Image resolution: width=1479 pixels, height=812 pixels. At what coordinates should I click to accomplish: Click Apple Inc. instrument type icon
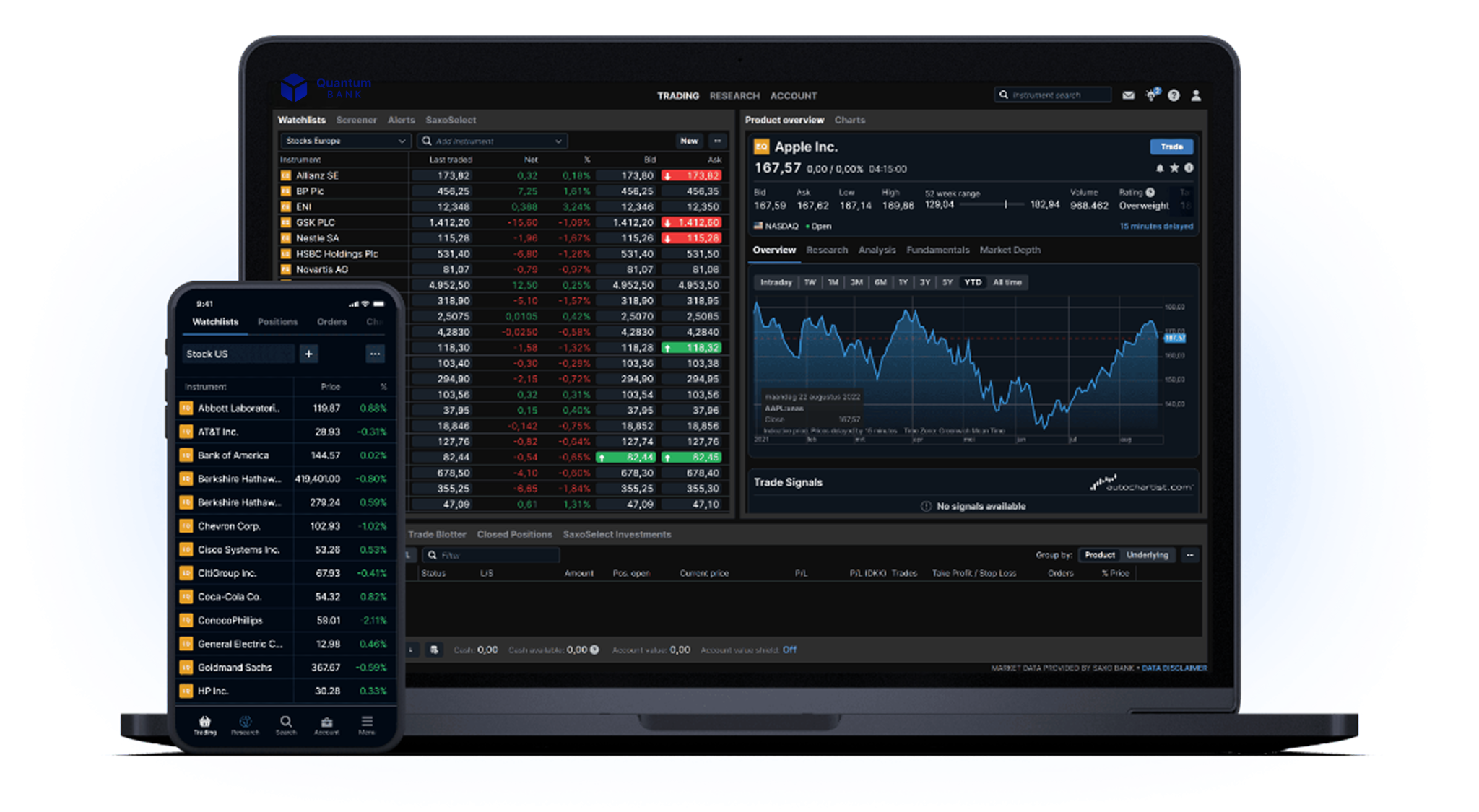[x=761, y=147]
